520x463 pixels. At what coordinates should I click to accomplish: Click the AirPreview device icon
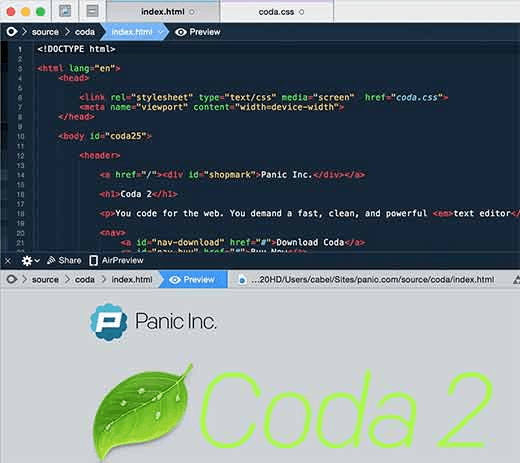[93, 260]
